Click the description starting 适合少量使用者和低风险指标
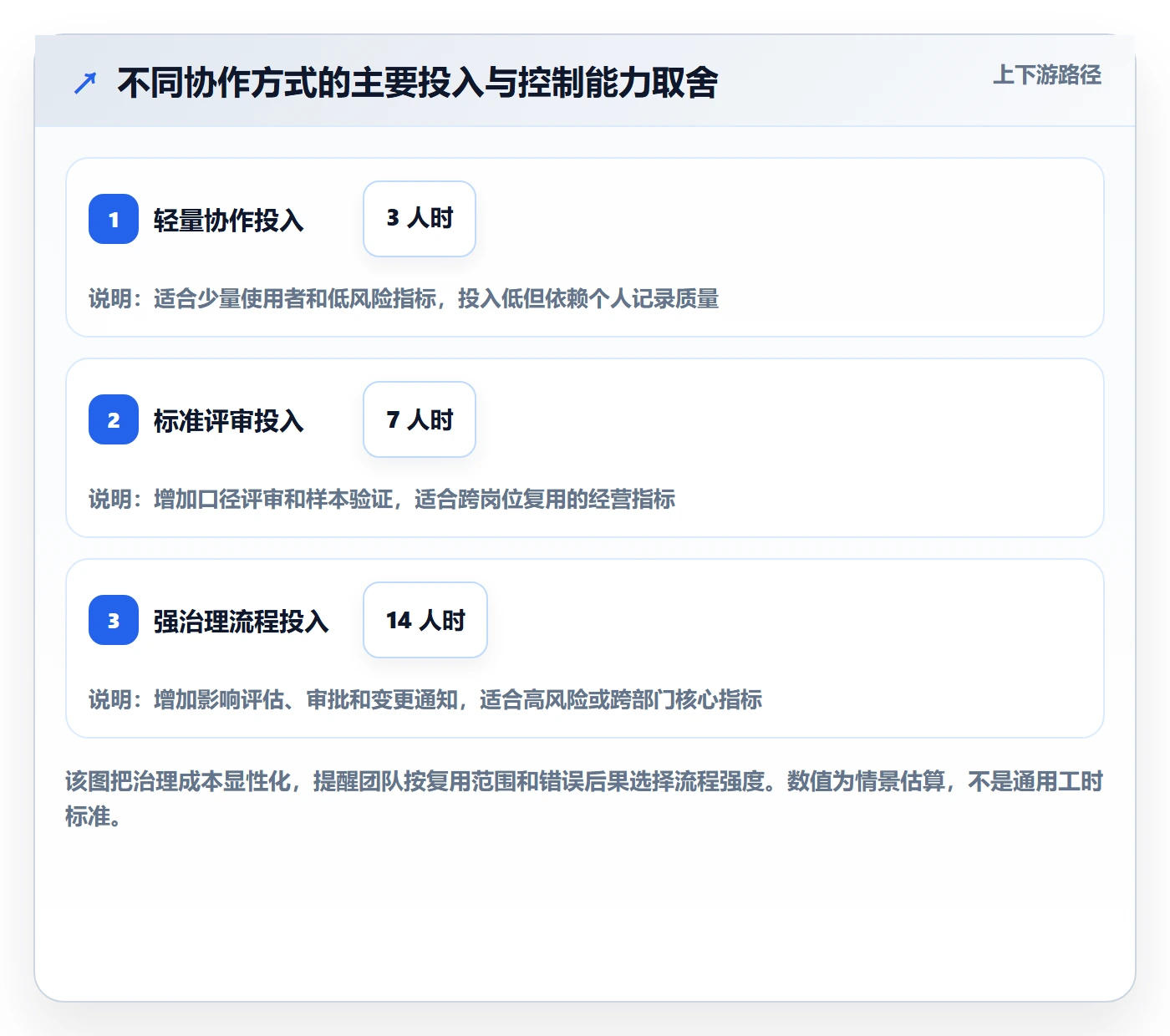 [x=404, y=298]
